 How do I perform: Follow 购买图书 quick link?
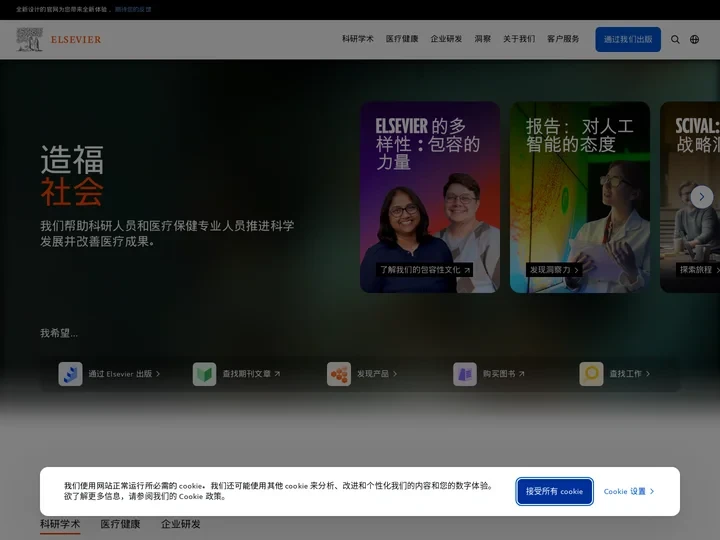coord(503,374)
